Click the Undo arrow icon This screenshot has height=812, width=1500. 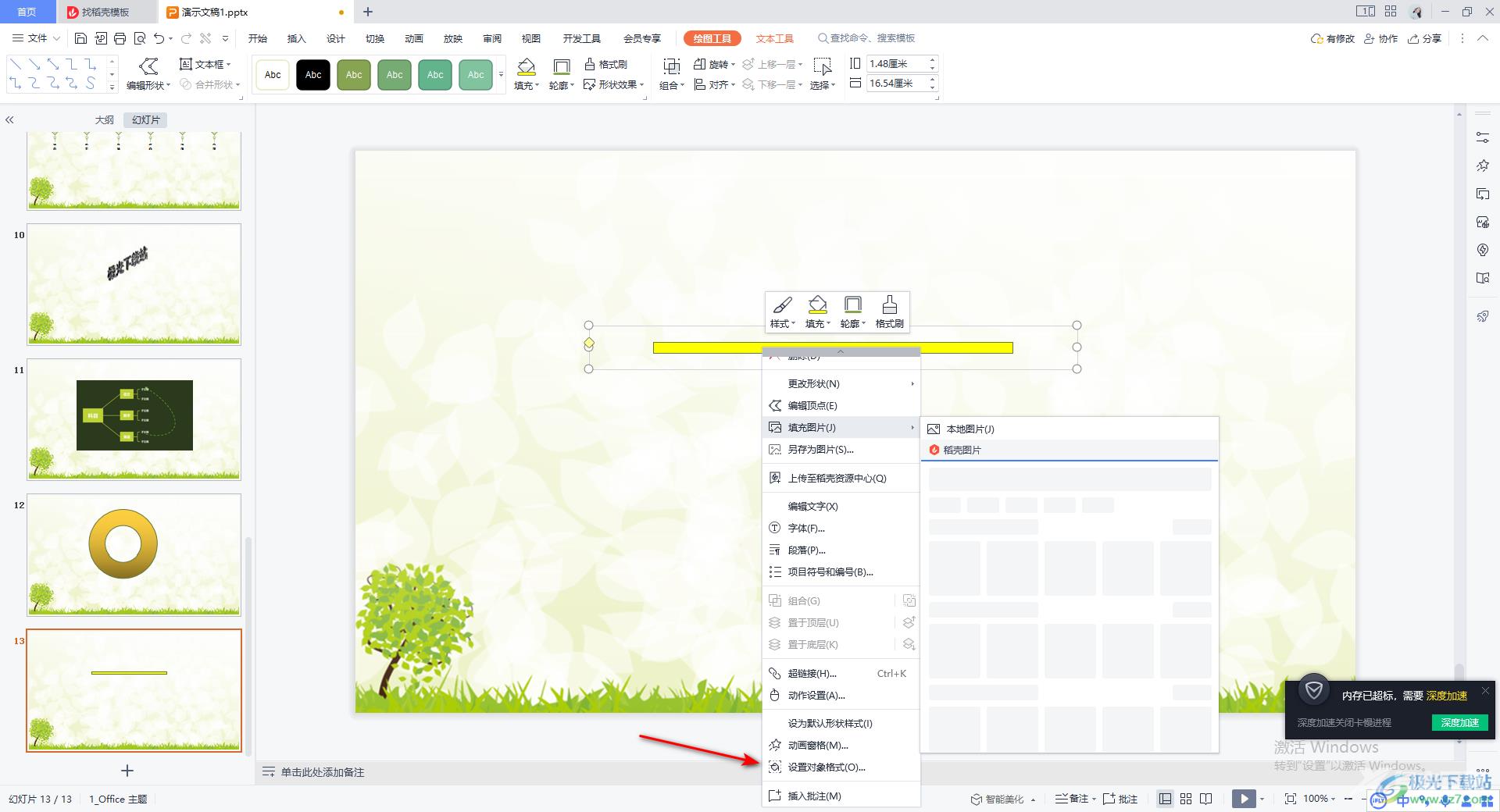pyautogui.click(x=159, y=38)
